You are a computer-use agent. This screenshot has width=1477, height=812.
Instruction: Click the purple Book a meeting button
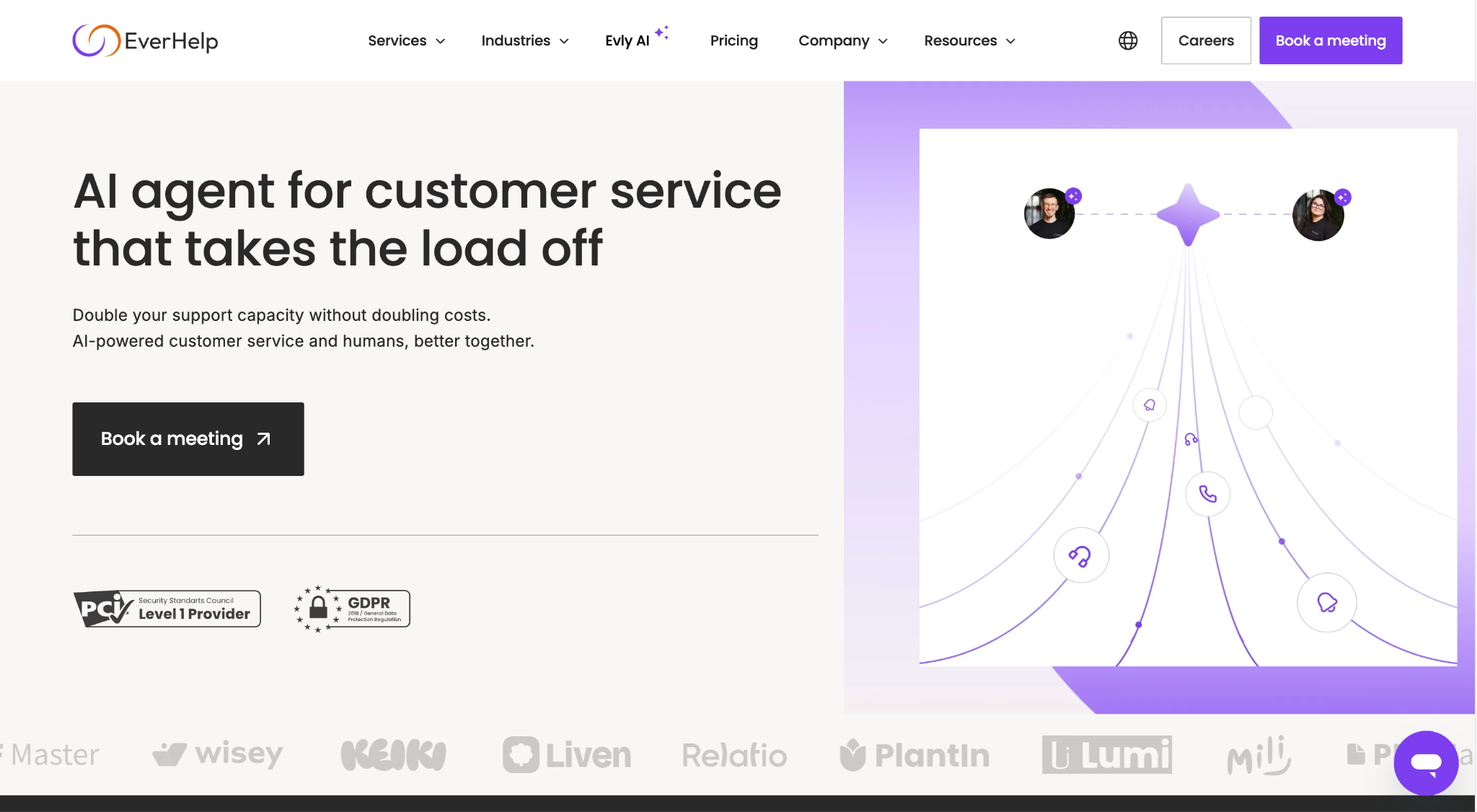(x=1330, y=40)
